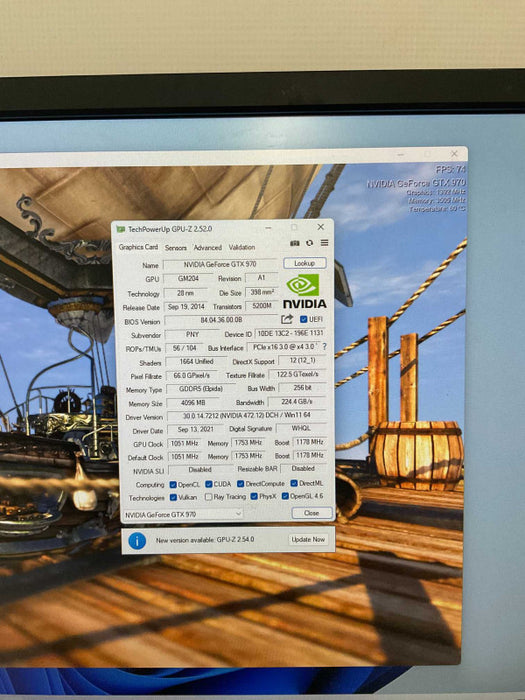Click the GPU-Z screenshot camera icon
The width and height of the screenshot is (525, 700).
[295, 243]
